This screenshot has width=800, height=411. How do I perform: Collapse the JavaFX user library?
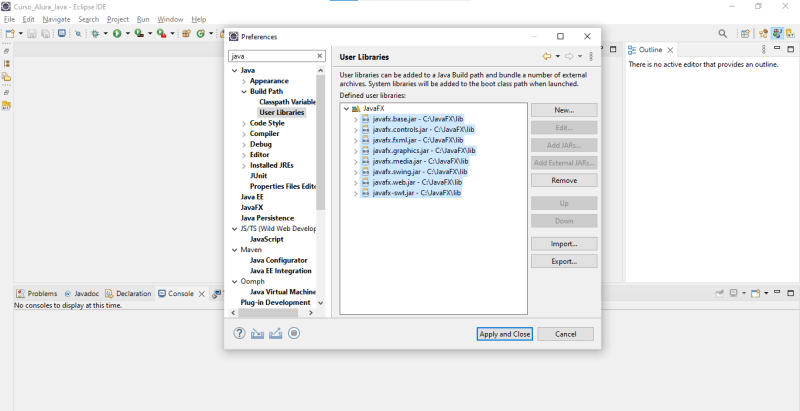click(x=346, y=109)
